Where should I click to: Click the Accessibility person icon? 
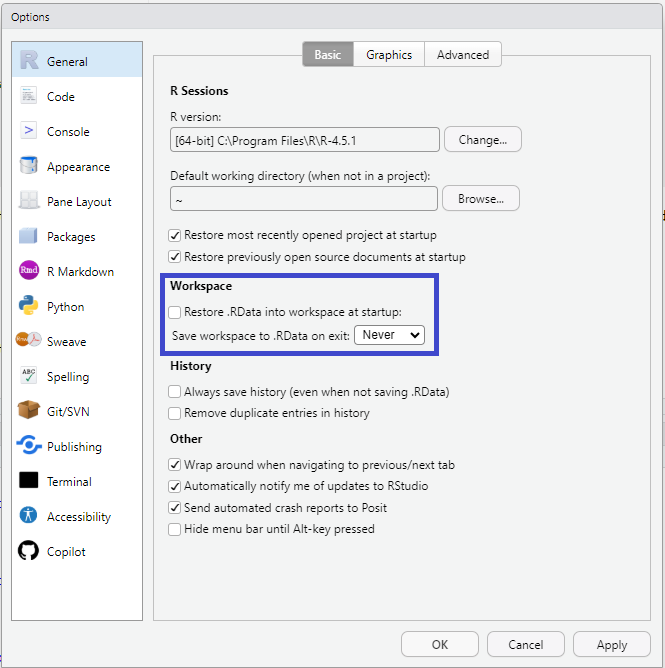[x=29, y=515]
